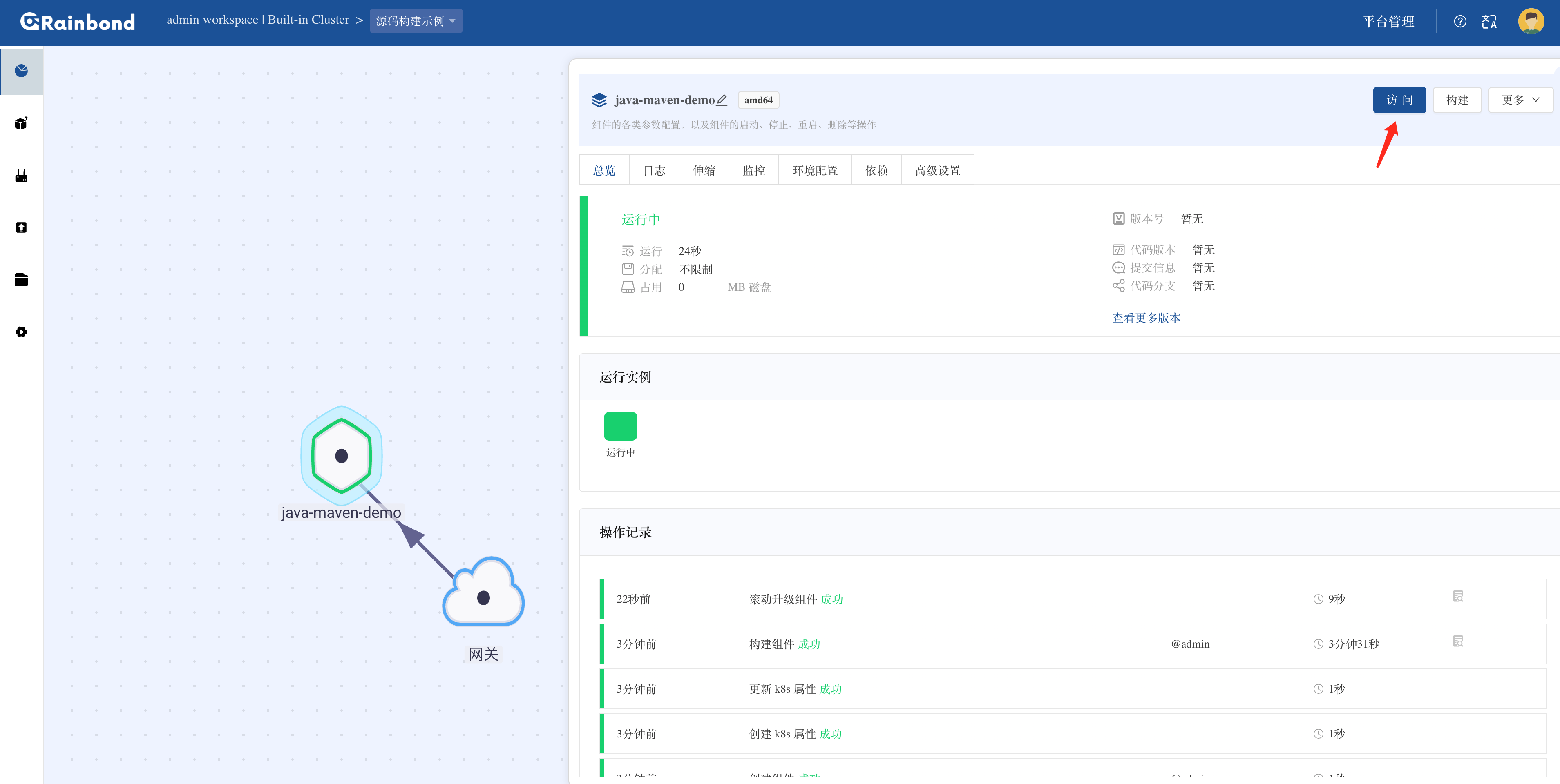Viewport: 1560px width, 784px height.
Task: Click the overview pie-chart sidebar icon
Action: click(x=21, y=71)
